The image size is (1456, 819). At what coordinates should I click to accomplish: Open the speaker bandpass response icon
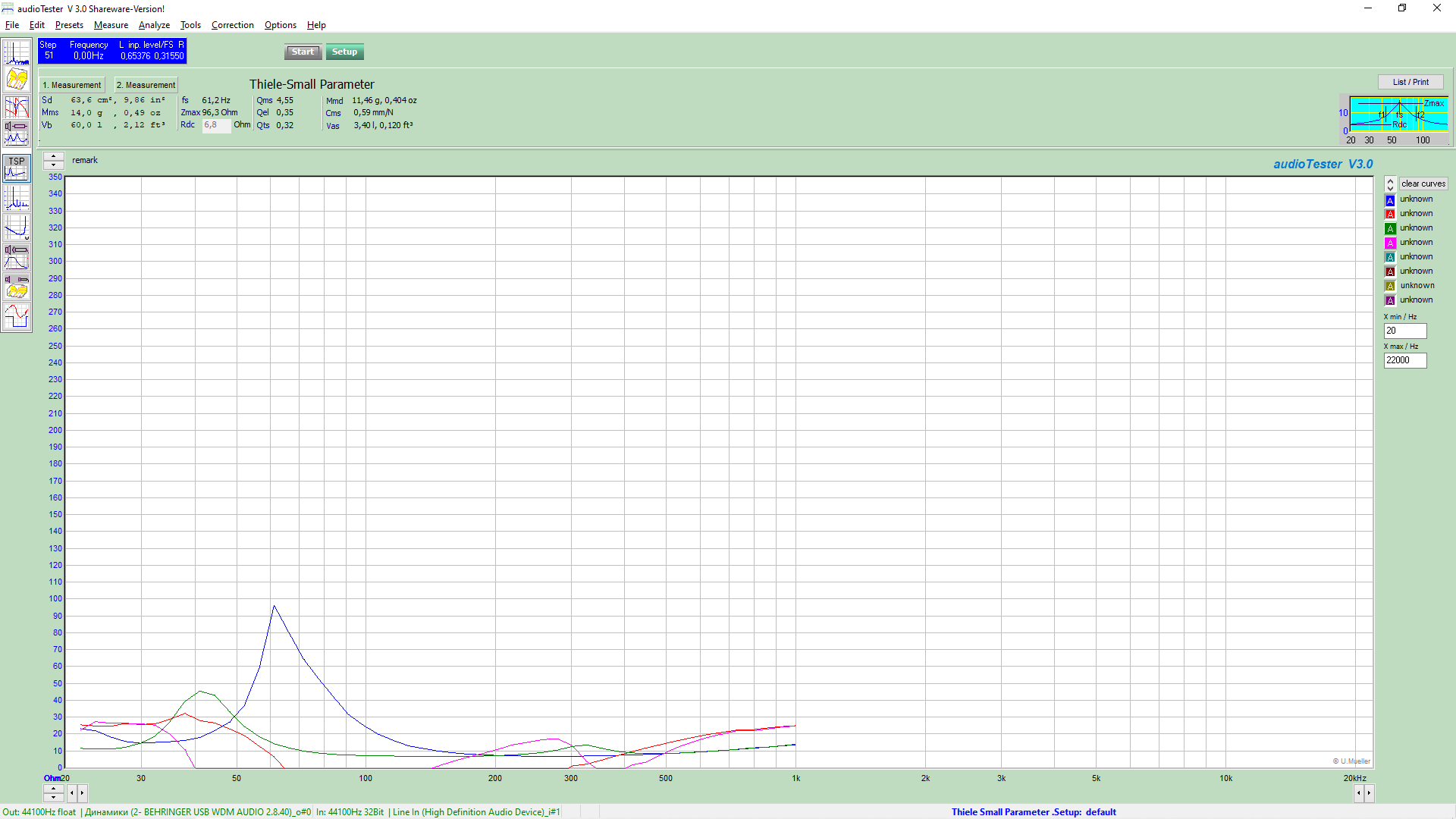[x=17, y=257]
